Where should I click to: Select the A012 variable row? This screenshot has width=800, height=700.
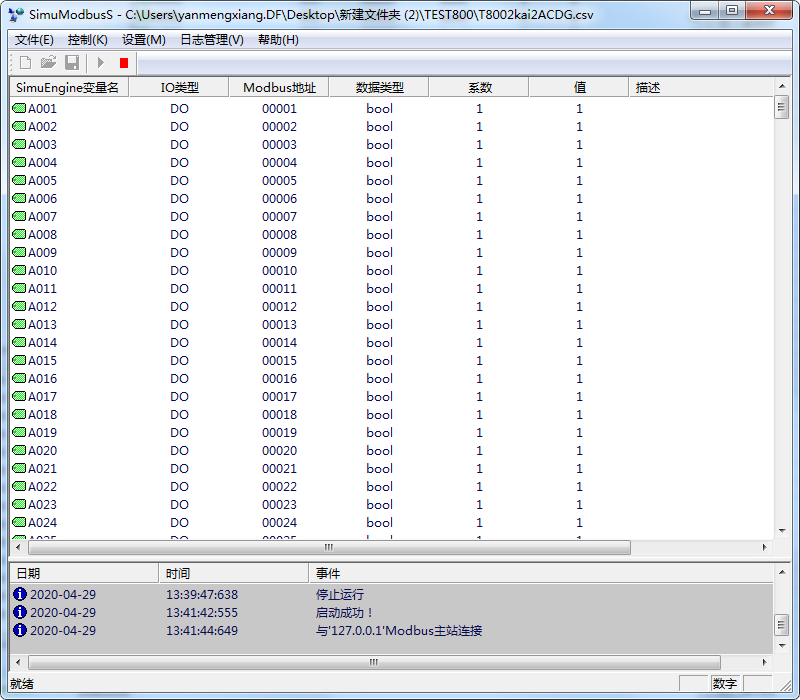click(x=42, y=307)
